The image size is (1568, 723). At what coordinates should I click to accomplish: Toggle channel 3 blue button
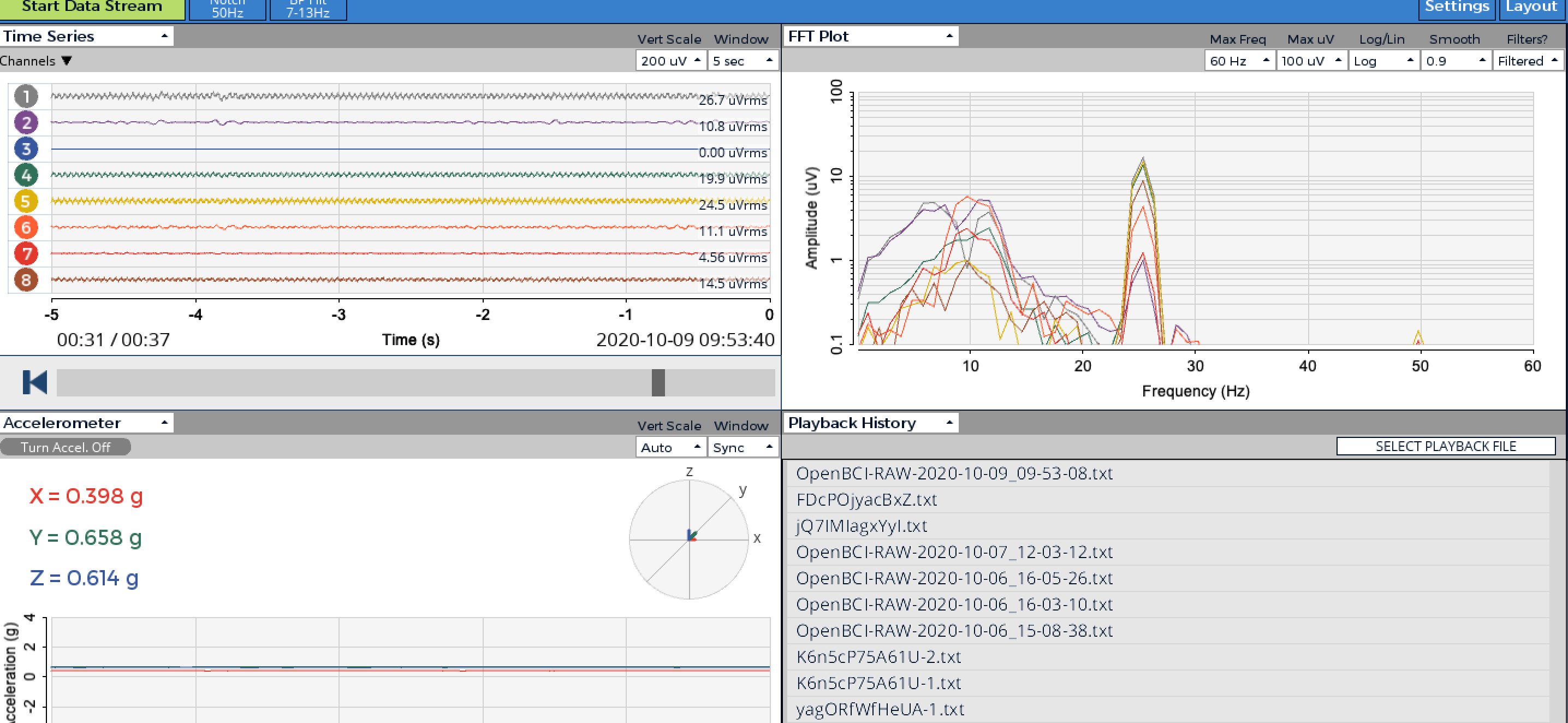pyautogui.click(x=26, y=149)
